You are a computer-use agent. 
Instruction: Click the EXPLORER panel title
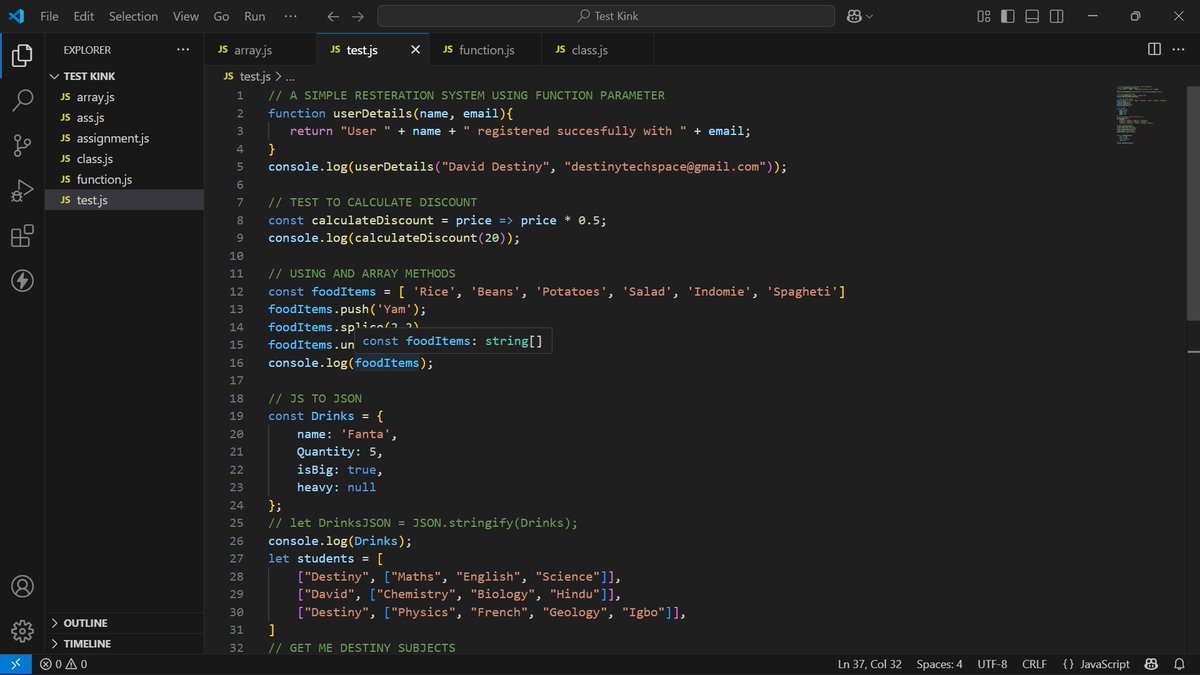pyautogui.click(x=88, y=50)
